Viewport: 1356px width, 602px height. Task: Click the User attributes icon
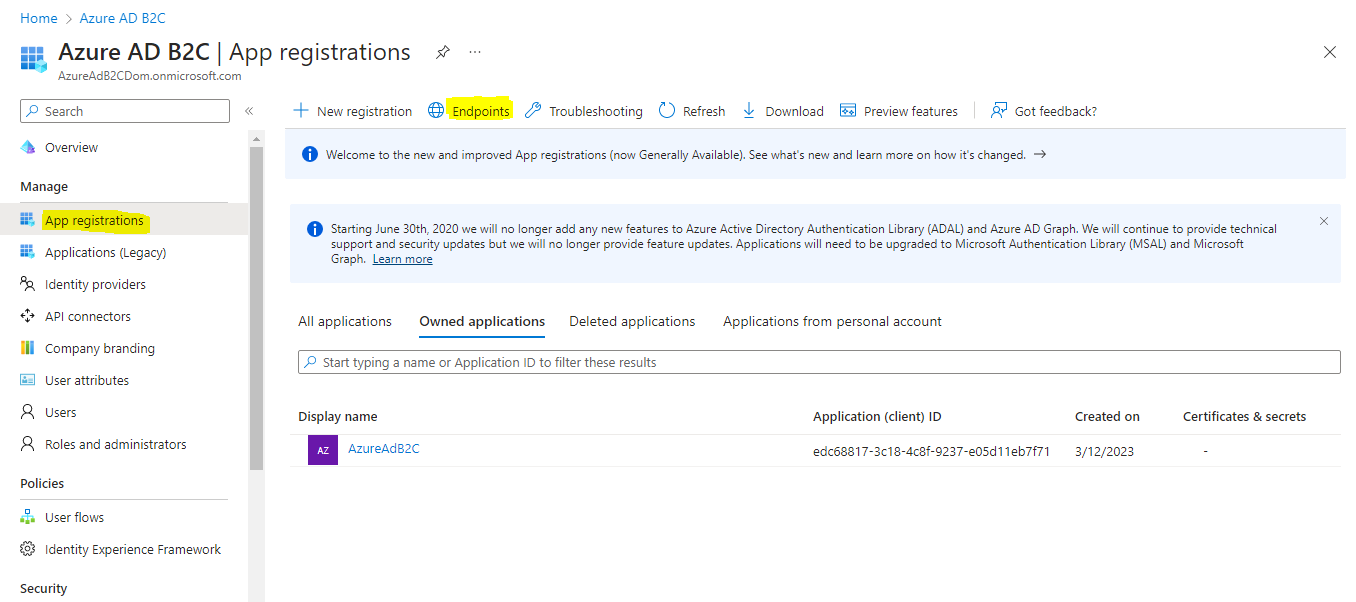pyautogui.click(x=28, y=380)
